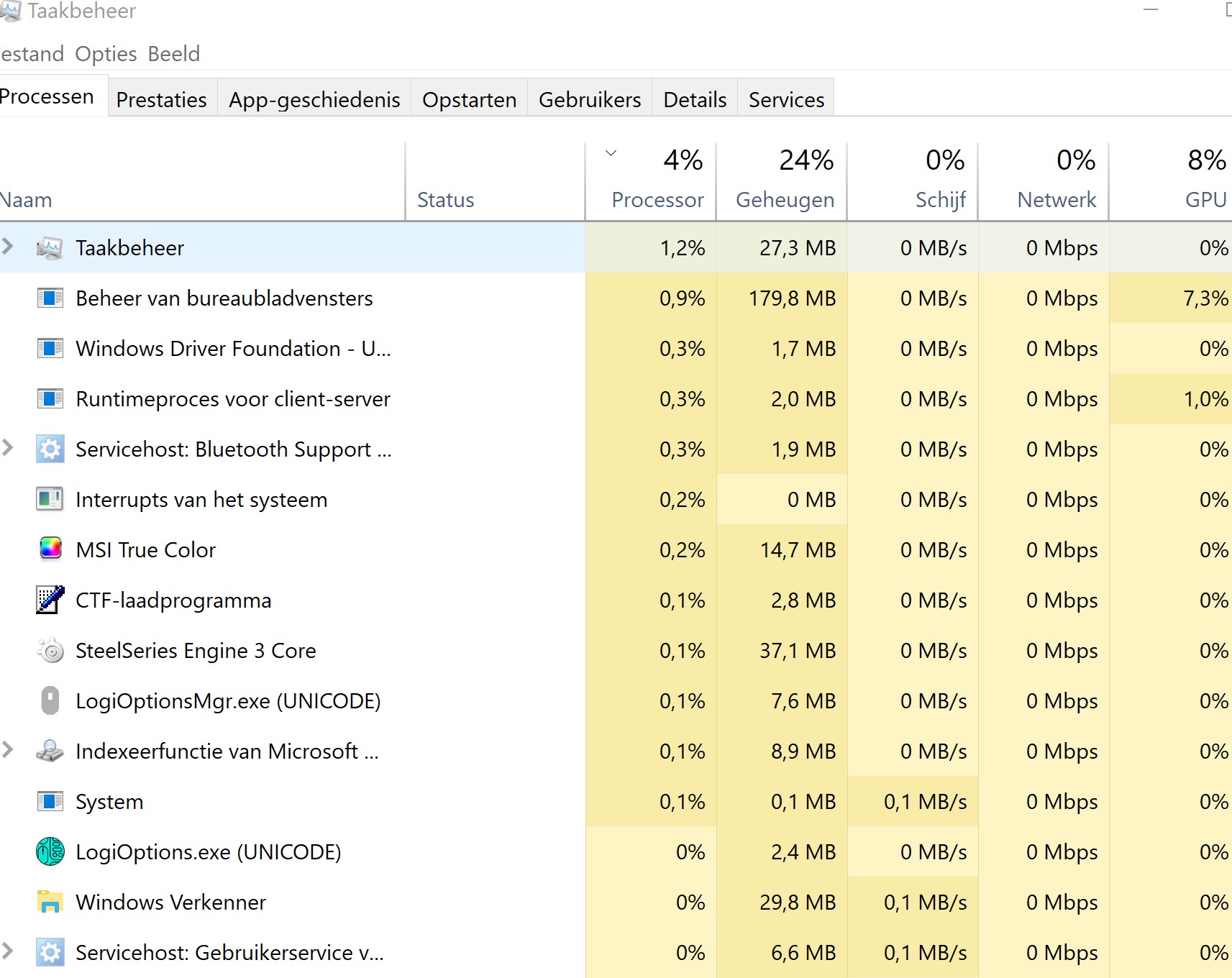Click the LogiOptions.exe teal icon
1232x978 pixels.
(x=50, y=851)
